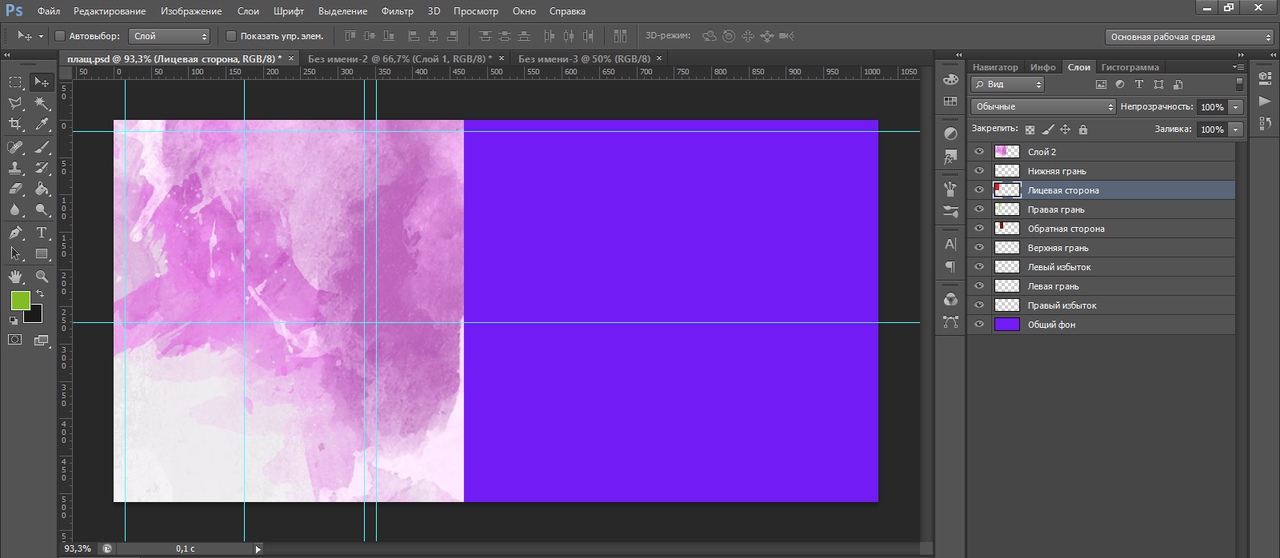This screenshot has height=558, width=1280.
Task: Select the Horizontal Type tool
Action: pos(42,233)
